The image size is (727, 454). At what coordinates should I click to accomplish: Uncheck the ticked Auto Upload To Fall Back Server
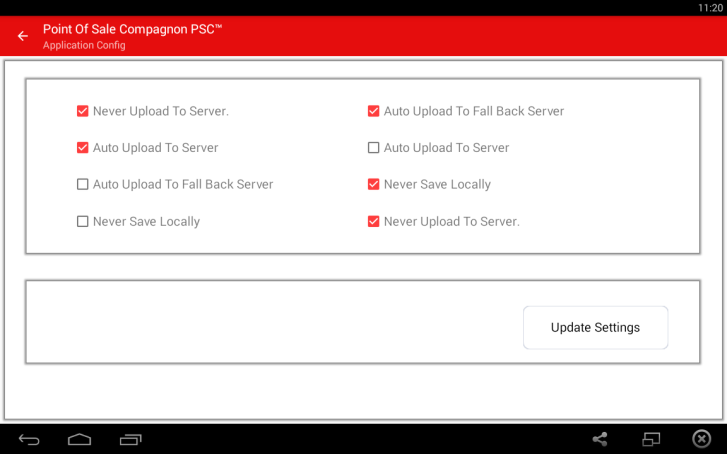pyautogui.click(x=374, y=111)
